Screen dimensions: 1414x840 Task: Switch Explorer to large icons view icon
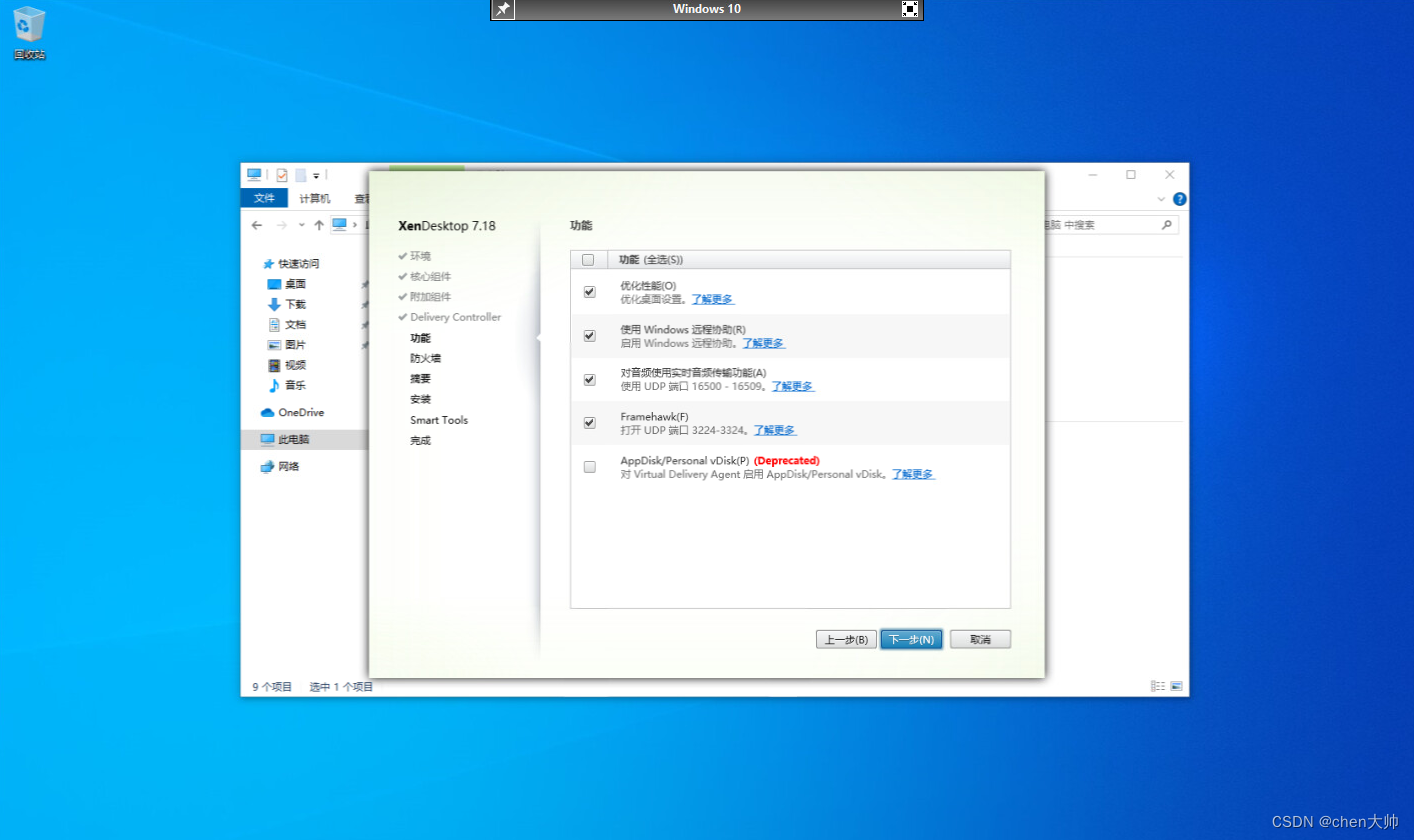coord(1176,686)
